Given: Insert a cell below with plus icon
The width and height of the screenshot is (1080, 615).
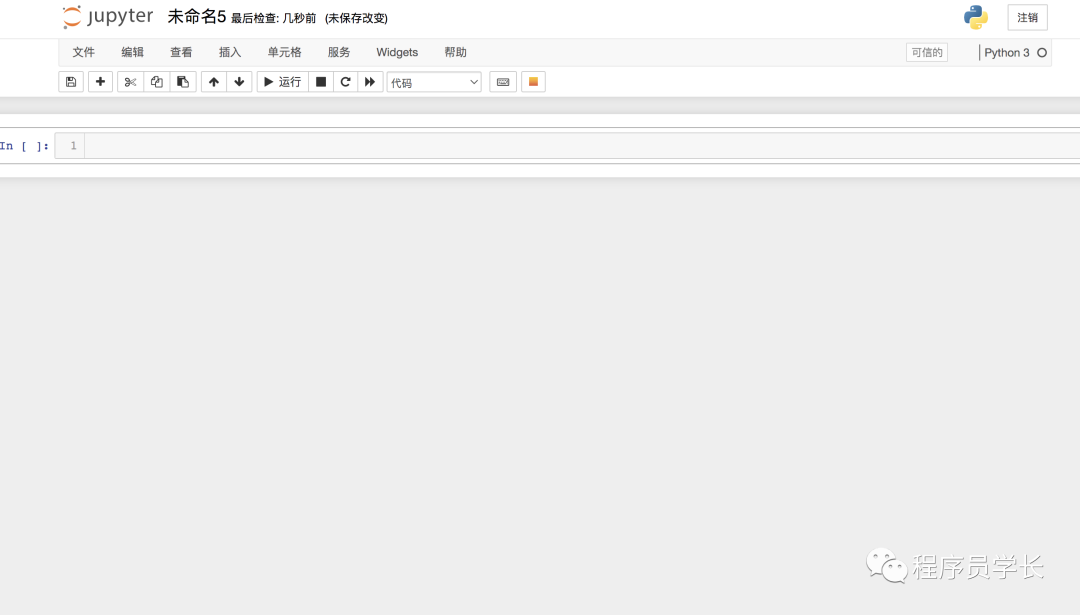Looking at the screenshot, I should [x=101, y=82].
